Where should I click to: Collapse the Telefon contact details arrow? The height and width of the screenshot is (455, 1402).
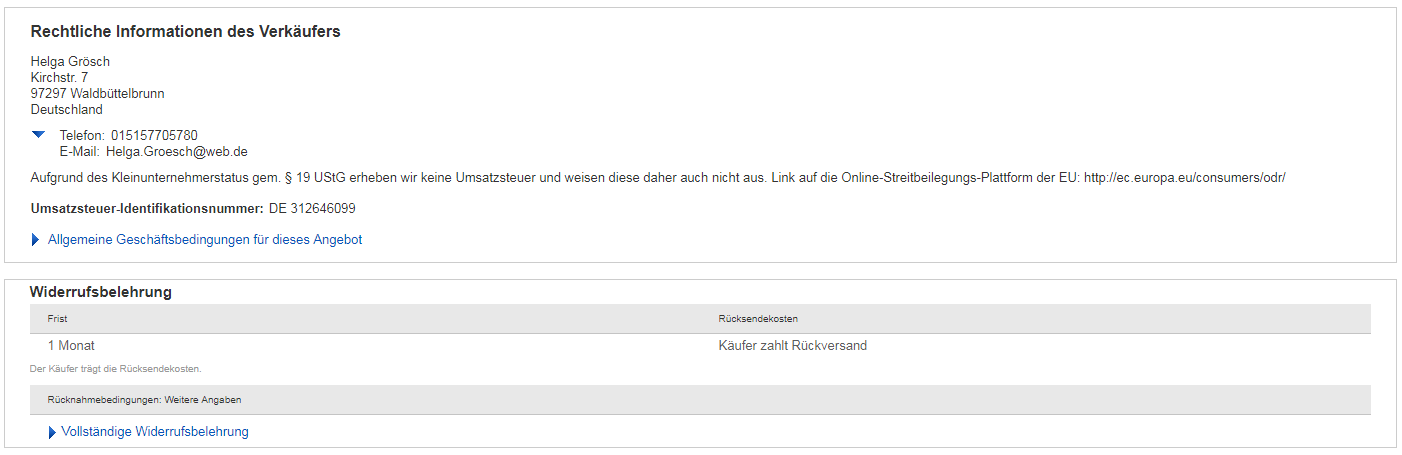(38, 134)
